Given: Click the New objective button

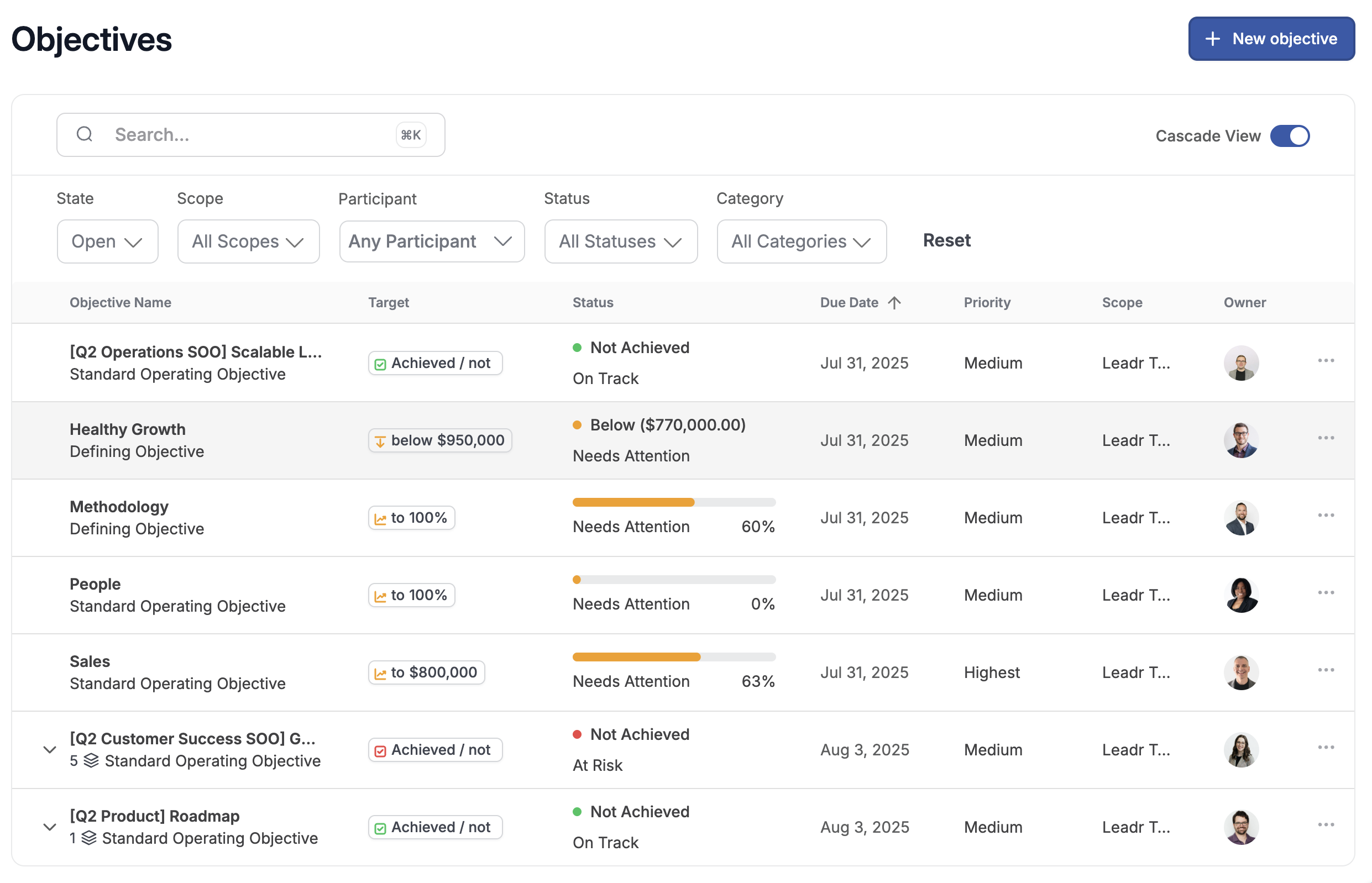Looking at the screenshot, I should (x=1270, y=39).
